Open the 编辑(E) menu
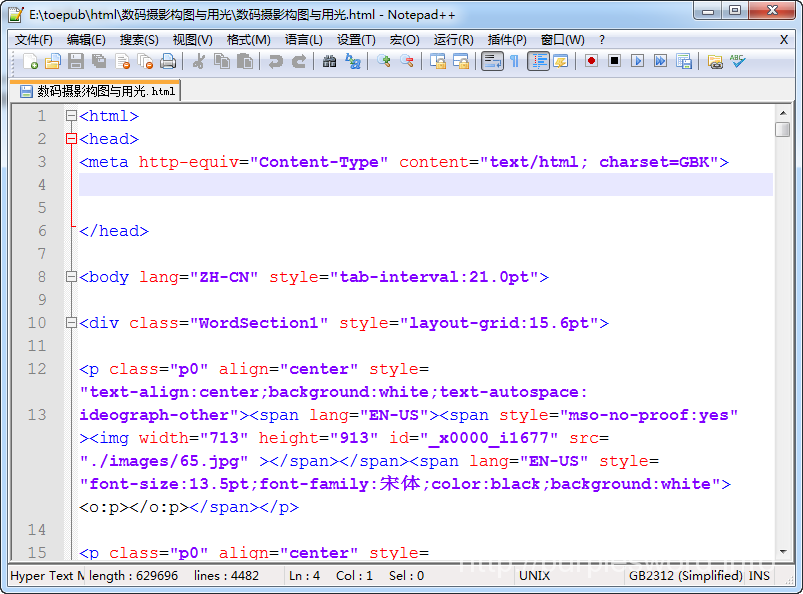This screenshot has width=803, height=594. (86, 40)
